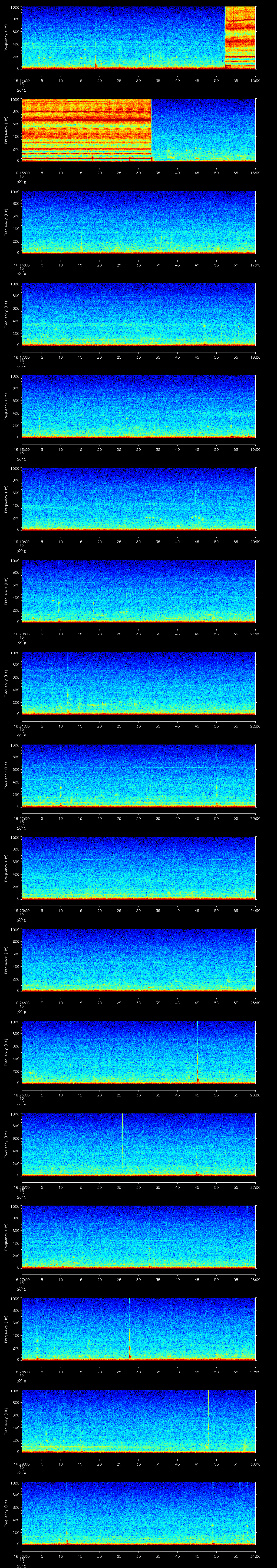This screenshot has width=277, height=1568.
Task: Click the 16:26:00 start time label
Action: click(21, 1187)
